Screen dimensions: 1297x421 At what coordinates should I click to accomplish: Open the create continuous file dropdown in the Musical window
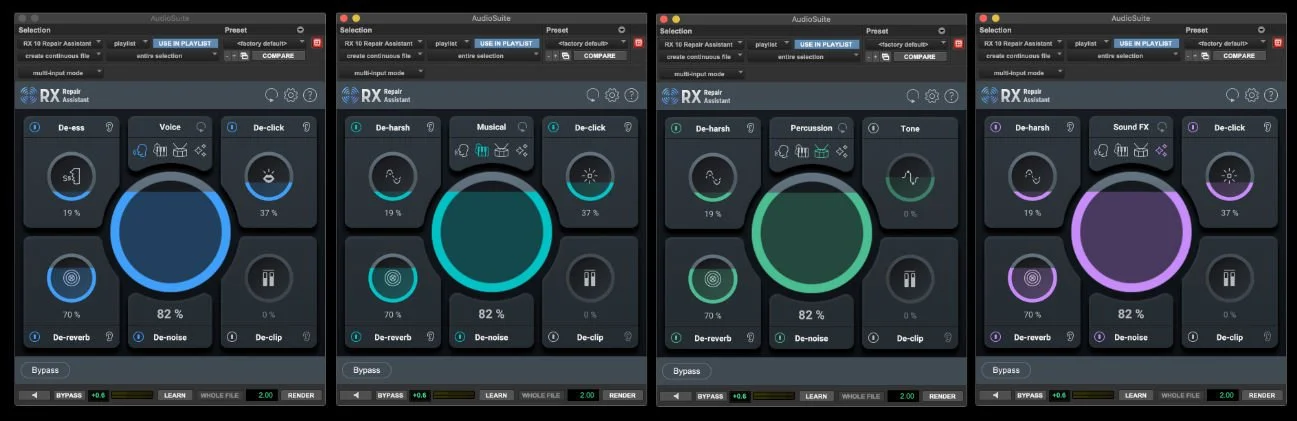pyautogui.click(x=381, y=56)
